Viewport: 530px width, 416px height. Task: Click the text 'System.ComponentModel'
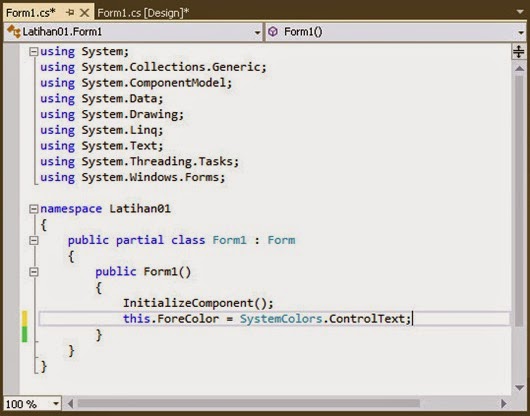coord(154,83)
